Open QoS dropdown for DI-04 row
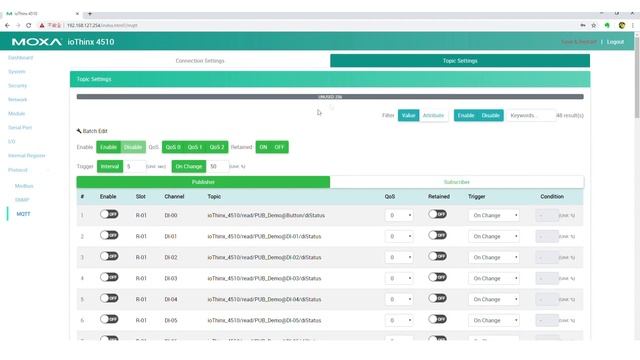Screen dimensions: 640x360 399,299
